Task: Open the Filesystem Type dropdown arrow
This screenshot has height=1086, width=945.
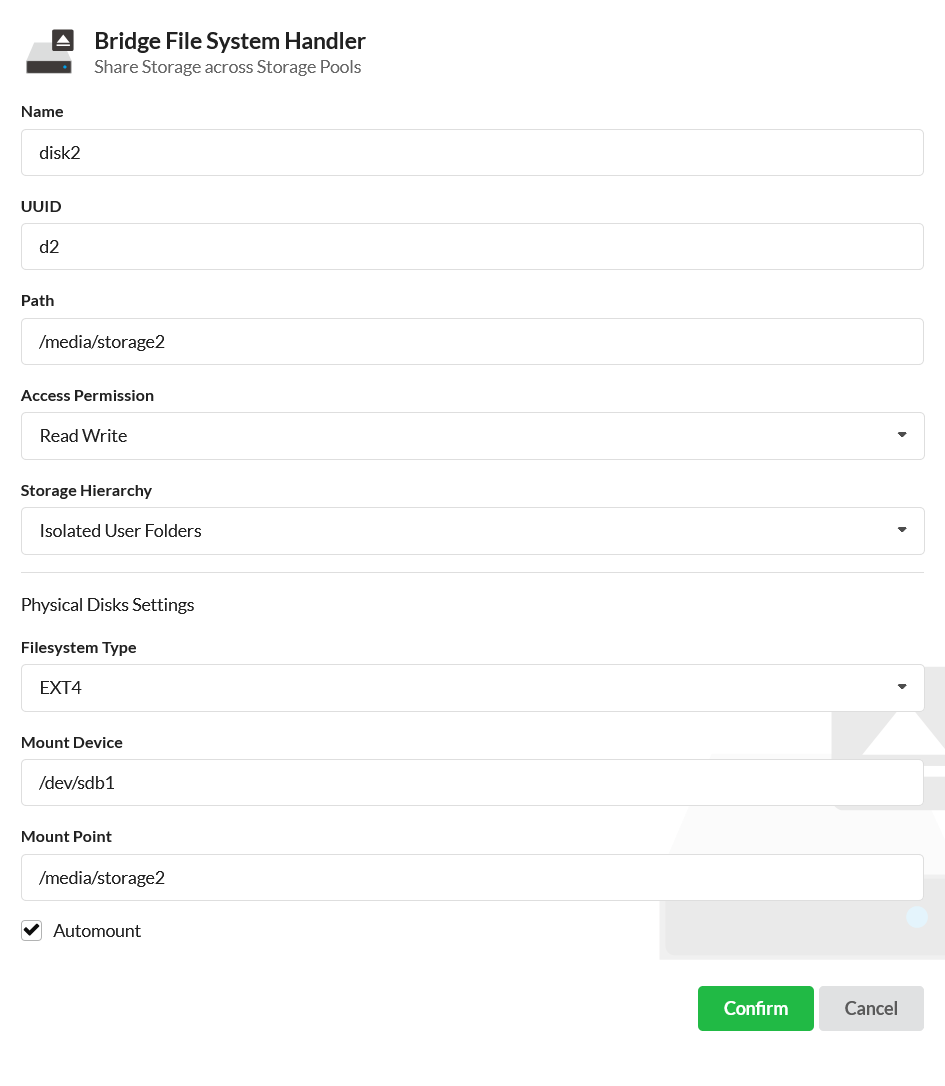Action: pyautogui.click(x=901, y=687)
